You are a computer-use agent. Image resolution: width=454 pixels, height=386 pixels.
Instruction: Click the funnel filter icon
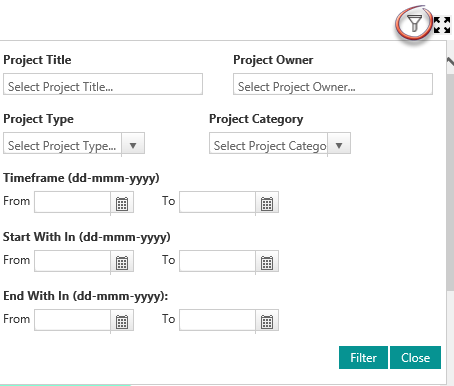point(414,23)
